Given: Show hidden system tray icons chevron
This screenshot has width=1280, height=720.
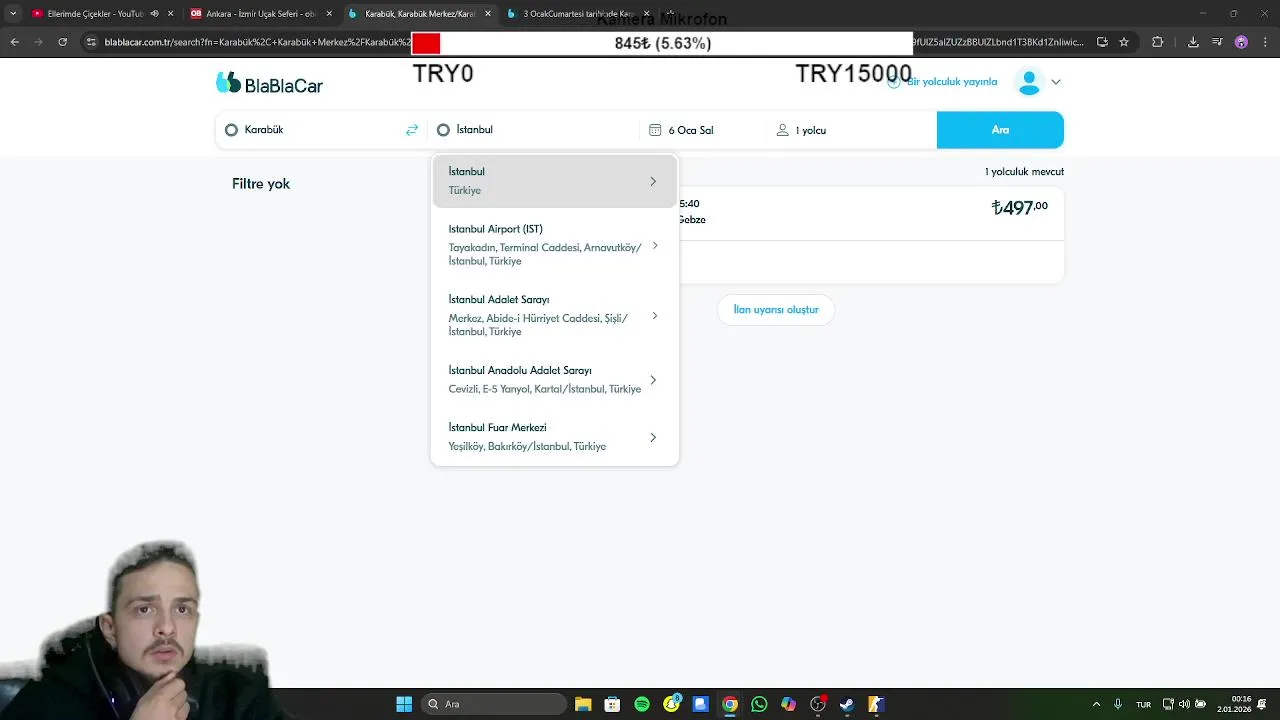Looking at the screenshot, I should 1096,704.
